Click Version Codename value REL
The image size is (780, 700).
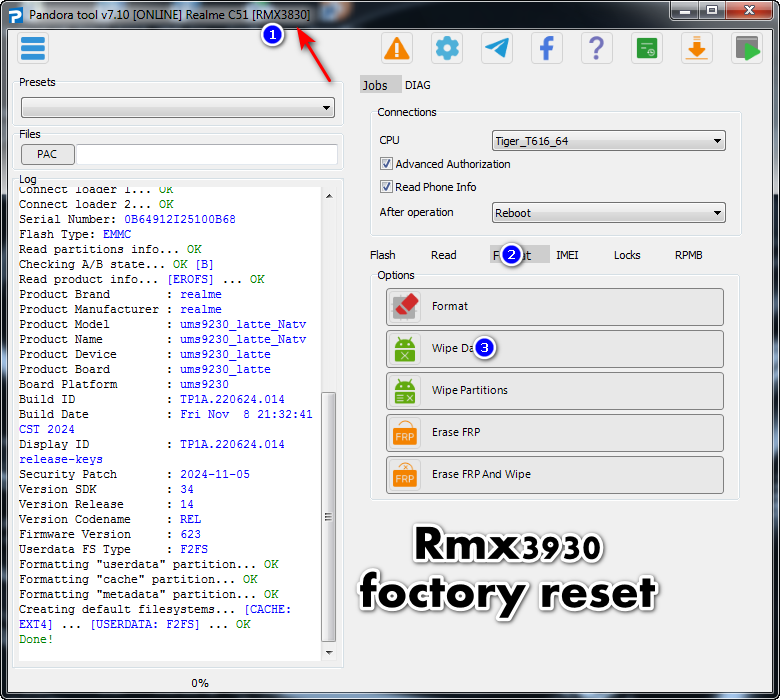pos(191,519)
